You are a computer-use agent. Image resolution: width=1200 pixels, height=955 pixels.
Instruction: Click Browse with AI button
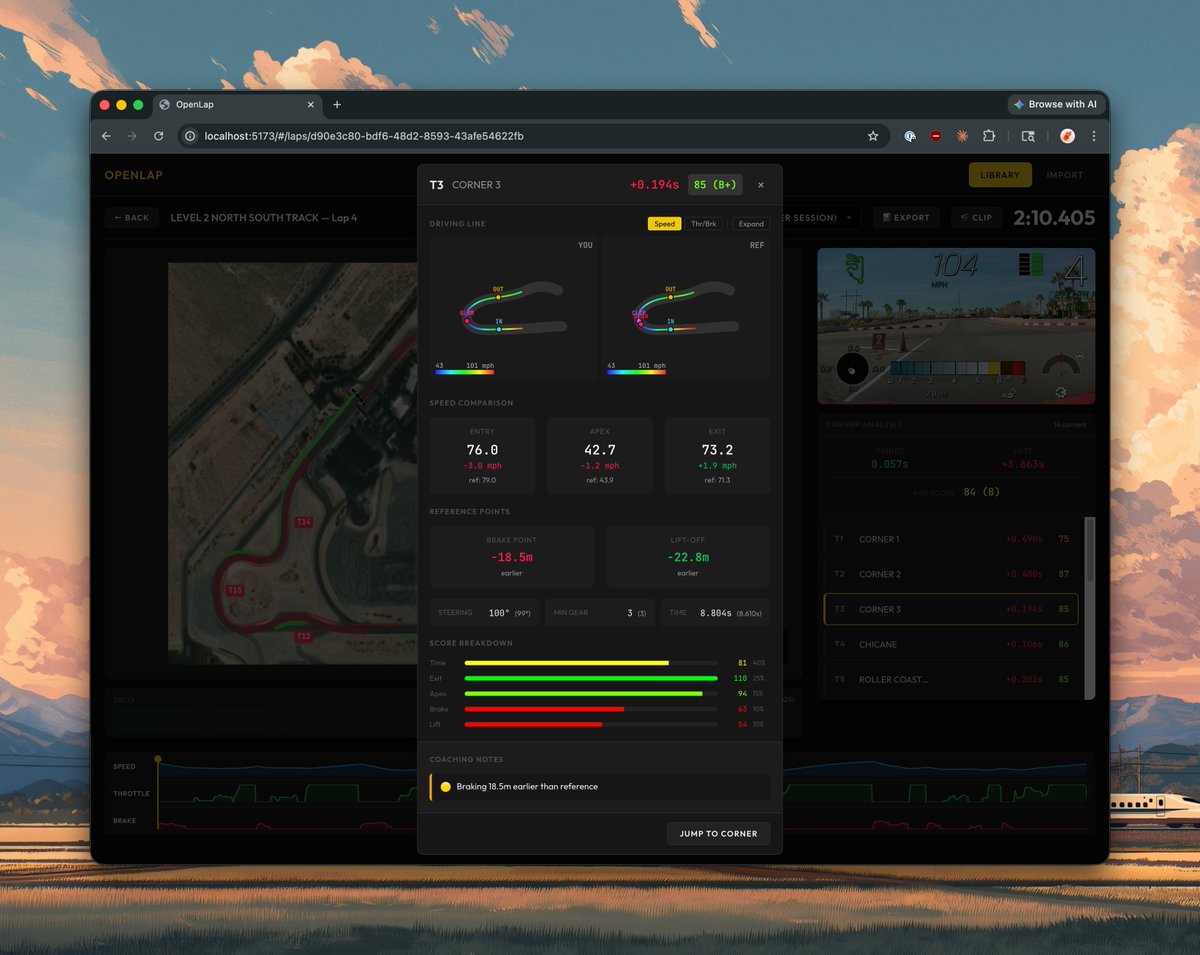point(1055,104)
